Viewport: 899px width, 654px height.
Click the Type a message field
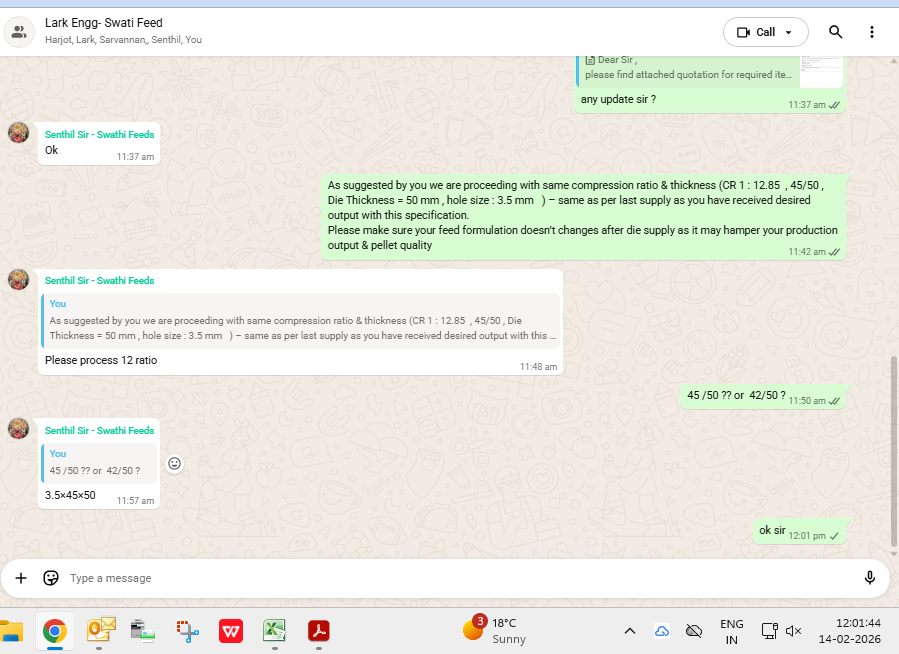[450, 578]
